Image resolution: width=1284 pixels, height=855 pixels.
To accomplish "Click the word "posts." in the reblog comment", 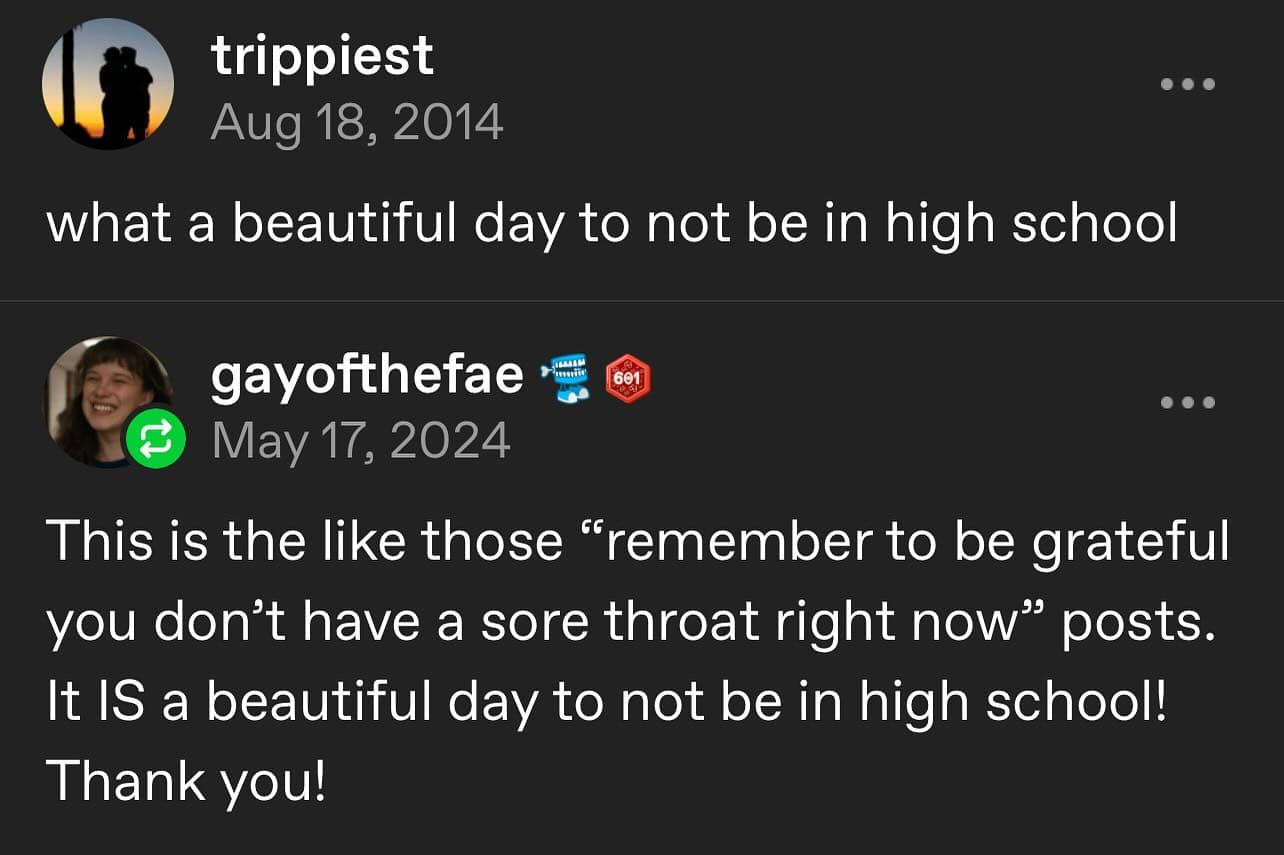I will 1137,622.
